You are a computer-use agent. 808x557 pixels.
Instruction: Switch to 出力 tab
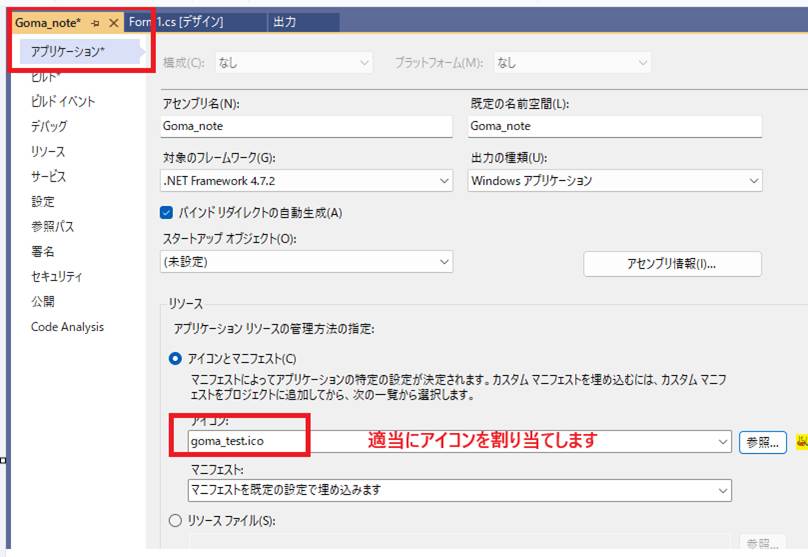(285, 22)
